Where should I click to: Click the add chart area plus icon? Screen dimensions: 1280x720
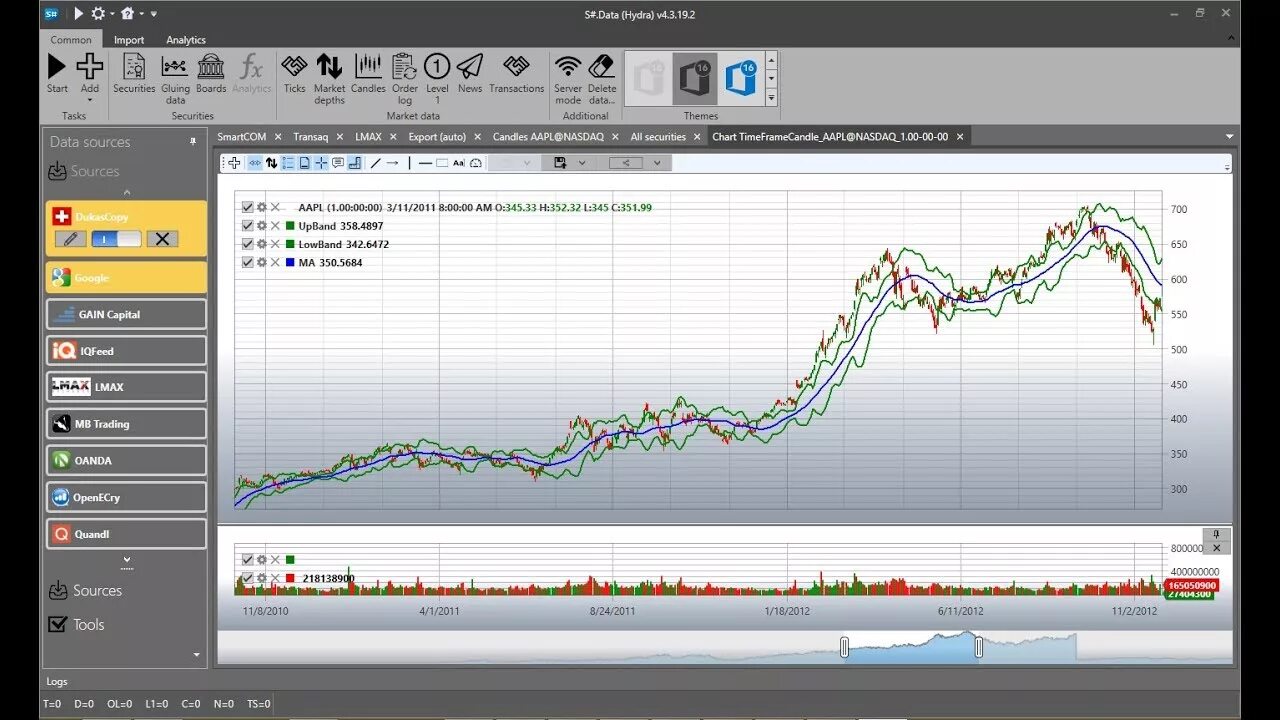point(234,163)
